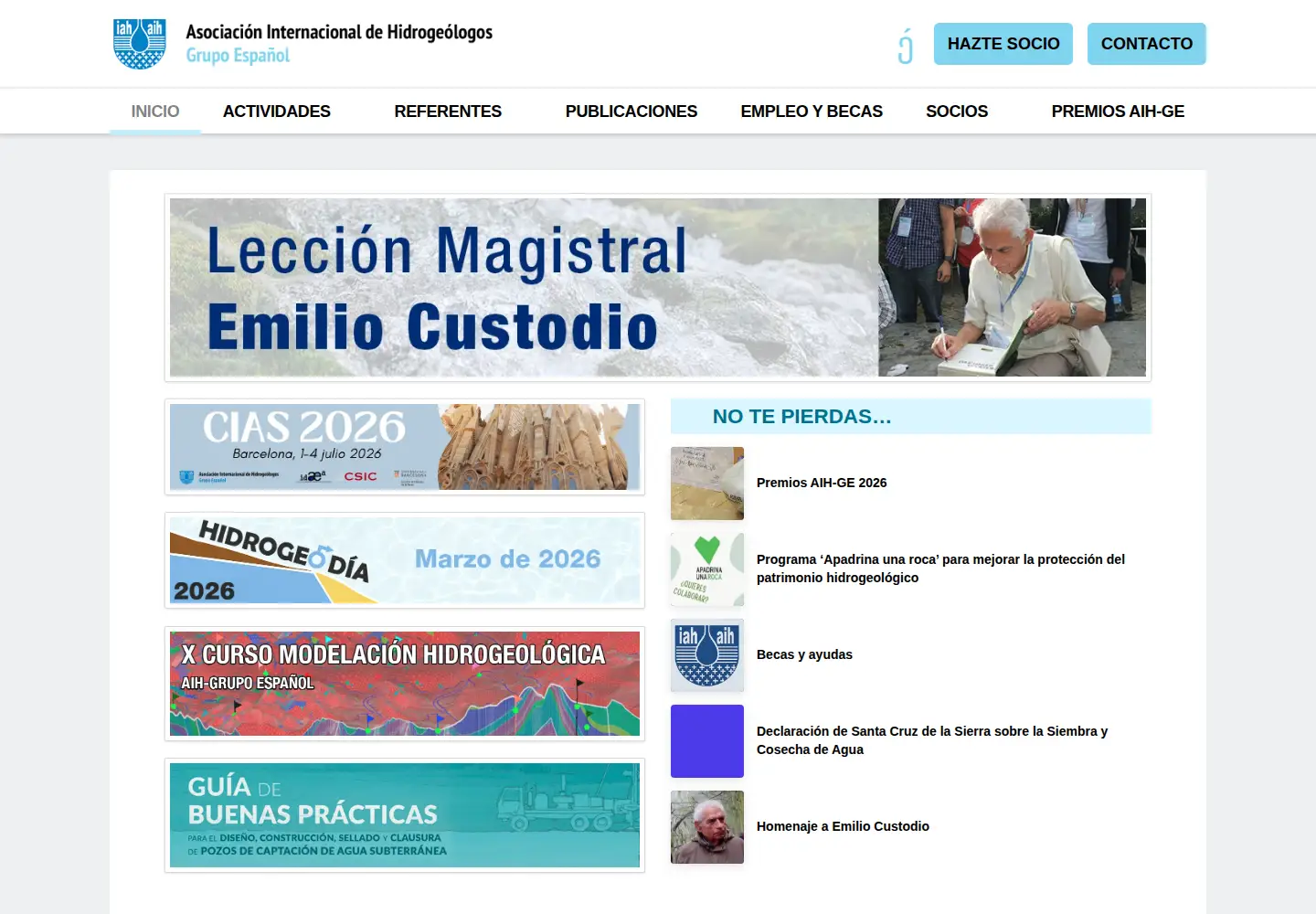Open the CONTACTO button

(x=1147, y=44)
